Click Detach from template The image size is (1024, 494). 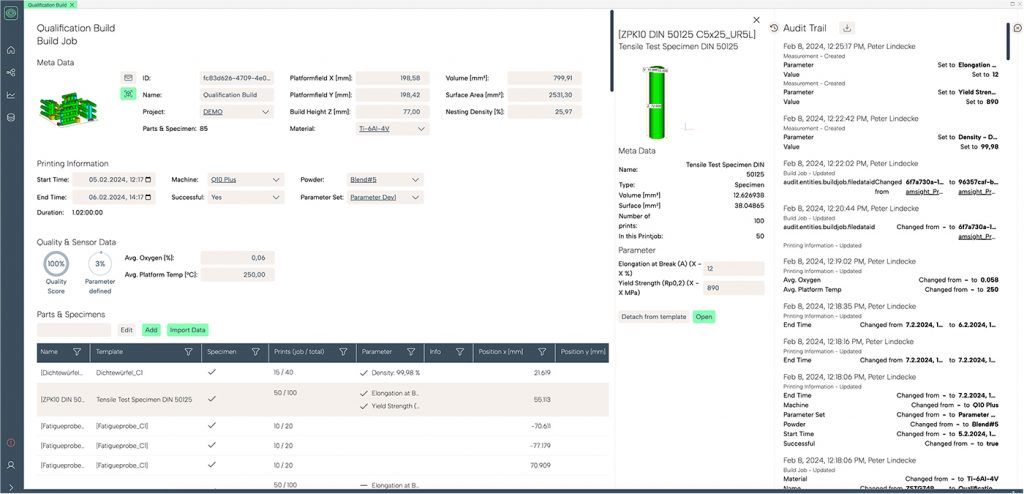point(654,316)
